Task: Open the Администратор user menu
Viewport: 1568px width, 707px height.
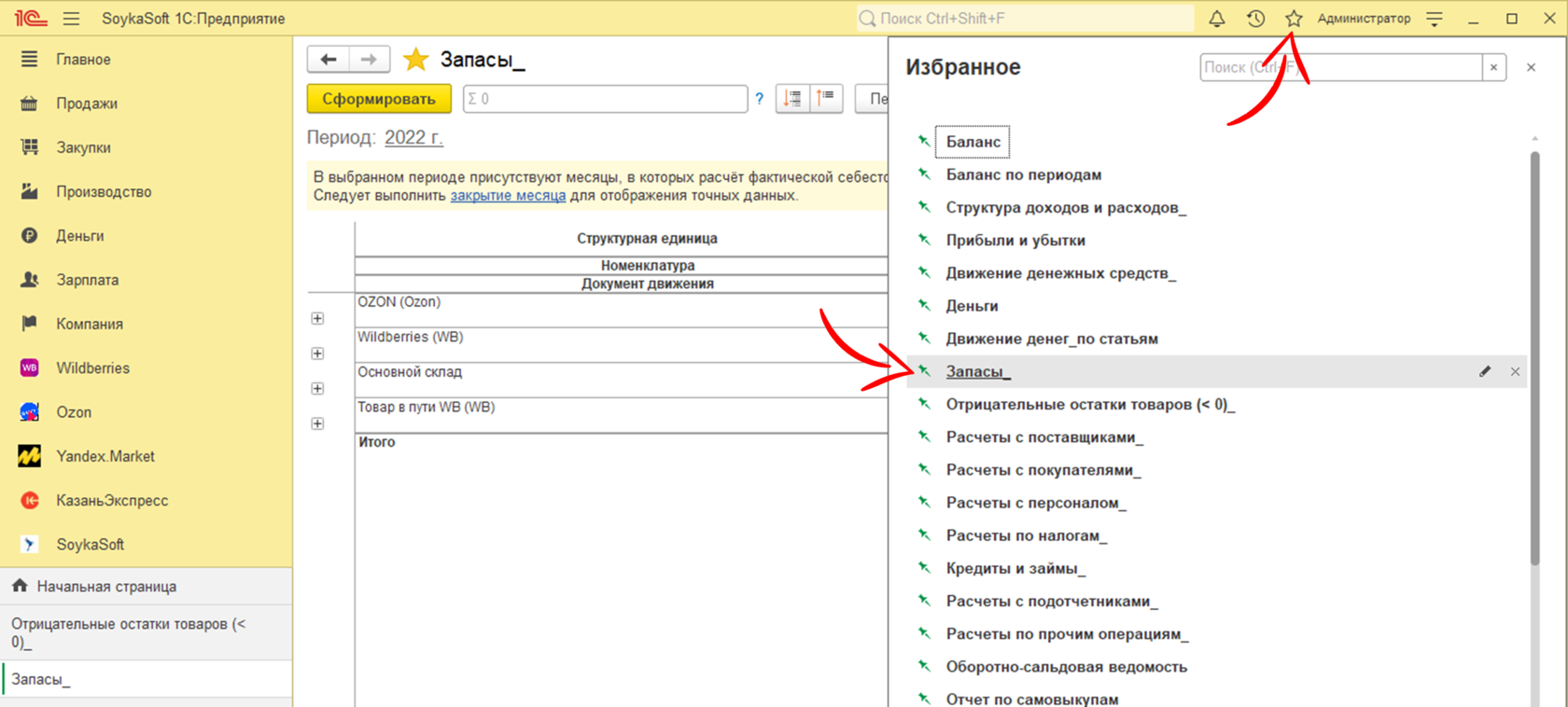Action: [1364, 19]
